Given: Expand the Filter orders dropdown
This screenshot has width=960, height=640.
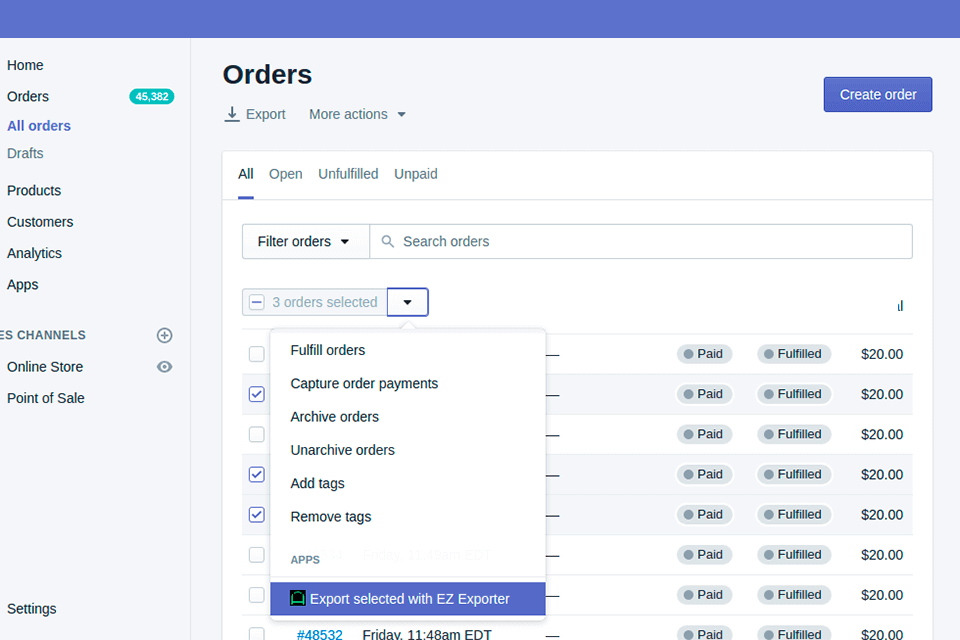Looking at the screenshot, I should click(305, 241).
